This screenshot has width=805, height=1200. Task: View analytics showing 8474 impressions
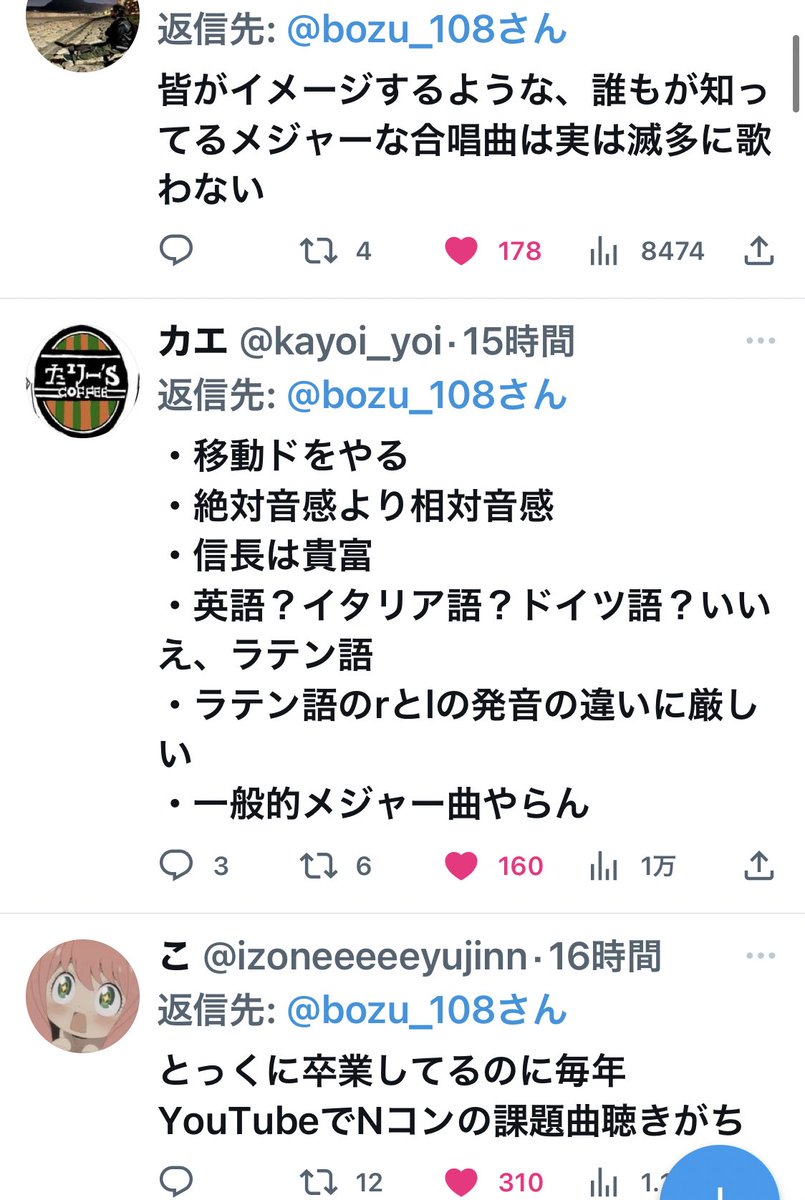[x=647, y=251]
